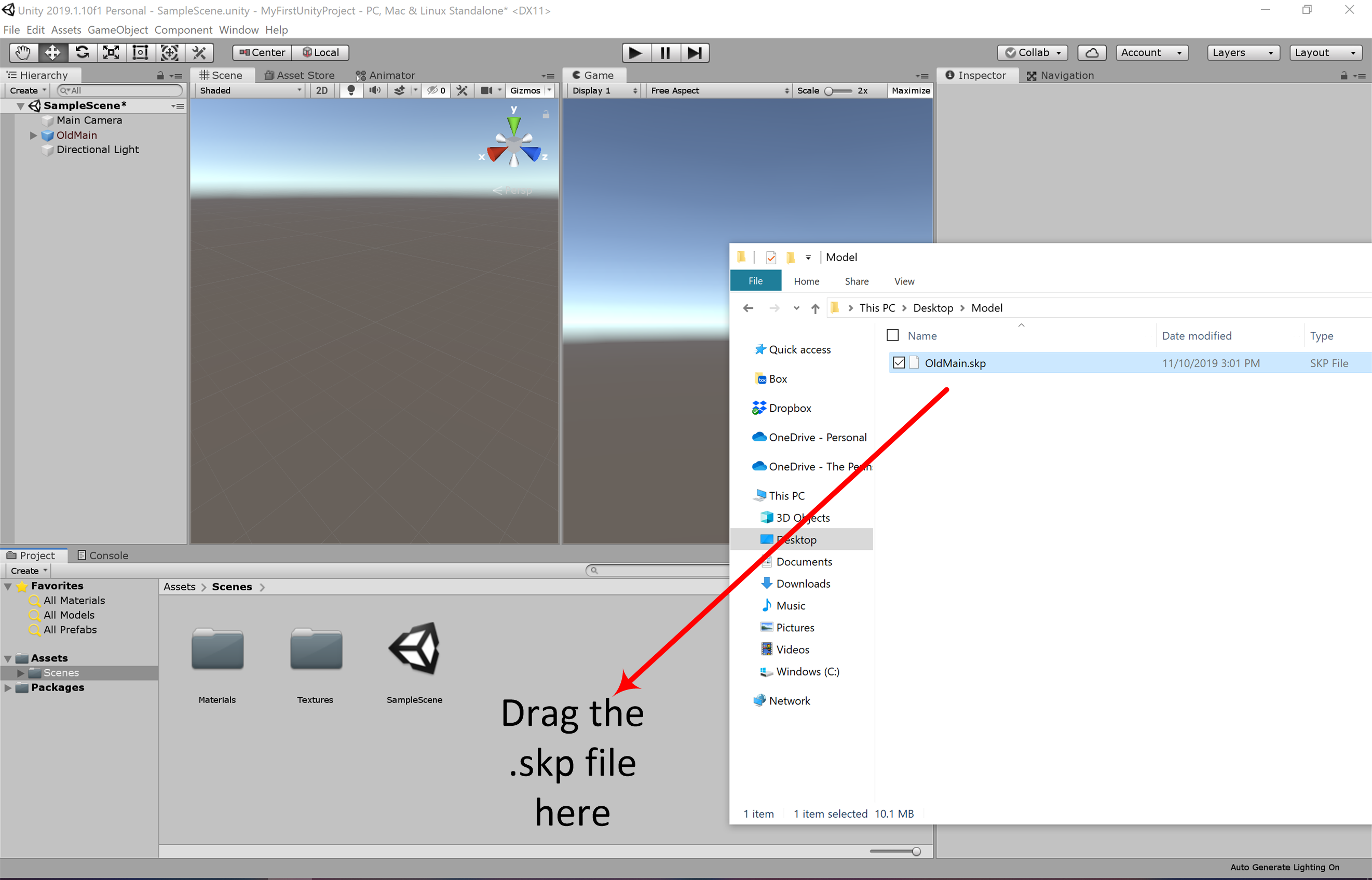Open the Layout dropdown

coord(1326,52)
